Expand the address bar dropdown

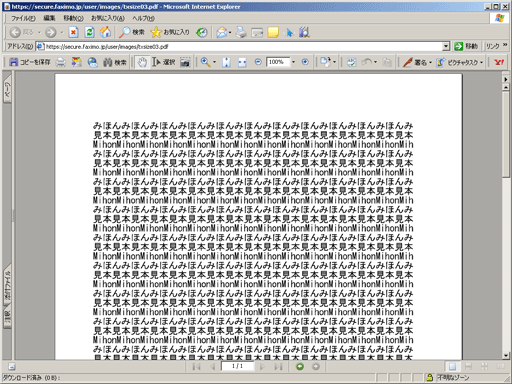[446, 46]
